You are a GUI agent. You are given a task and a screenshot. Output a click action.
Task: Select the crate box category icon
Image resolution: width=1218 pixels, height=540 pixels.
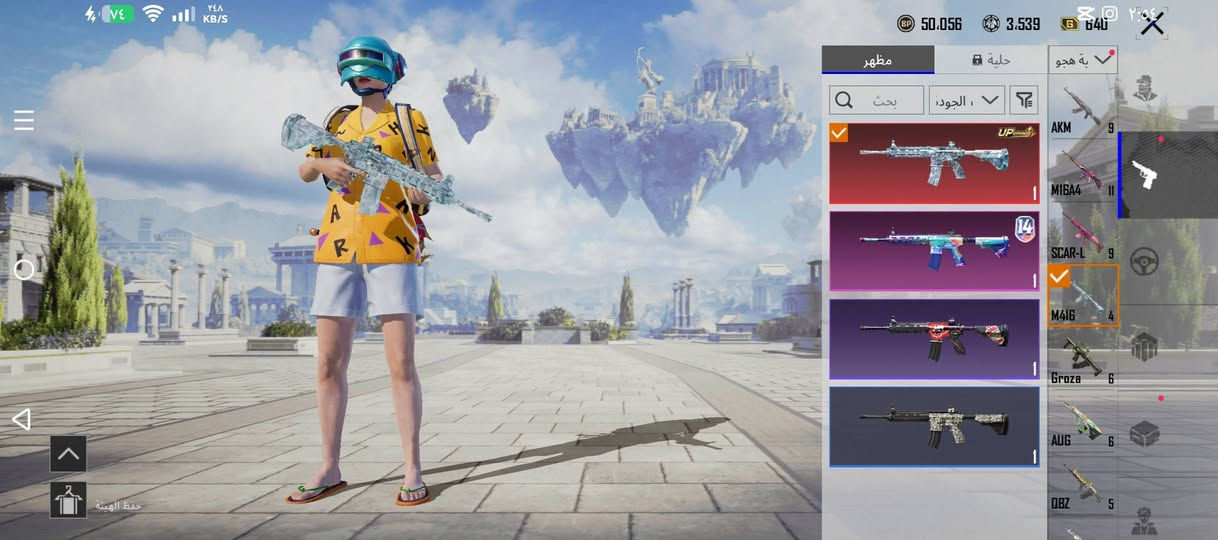pos(1144,433)
